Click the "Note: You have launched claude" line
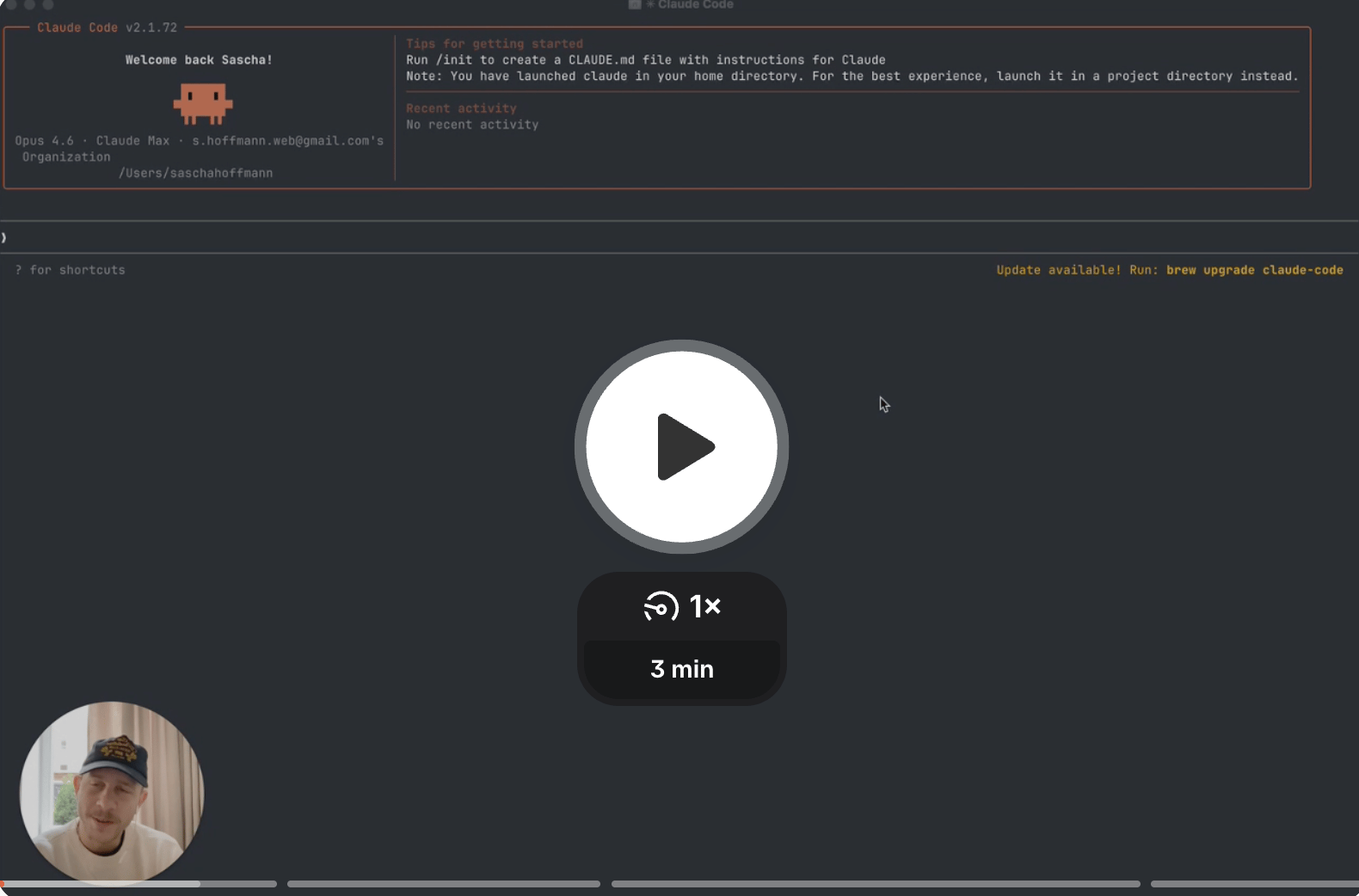The image size is (1359, 896). (x=852, y=77)
